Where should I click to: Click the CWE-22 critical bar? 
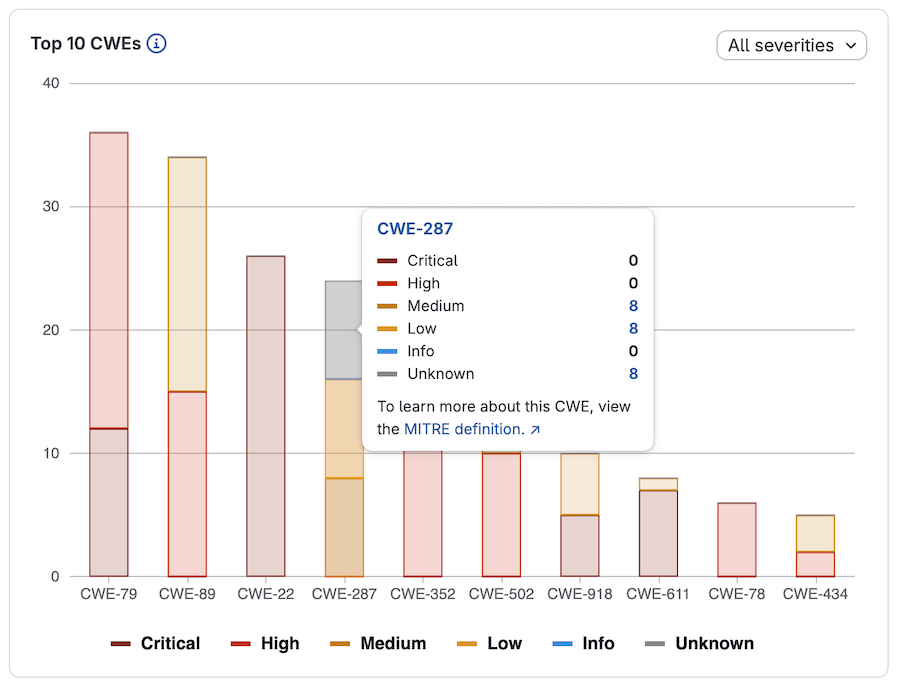pos(265,415)
